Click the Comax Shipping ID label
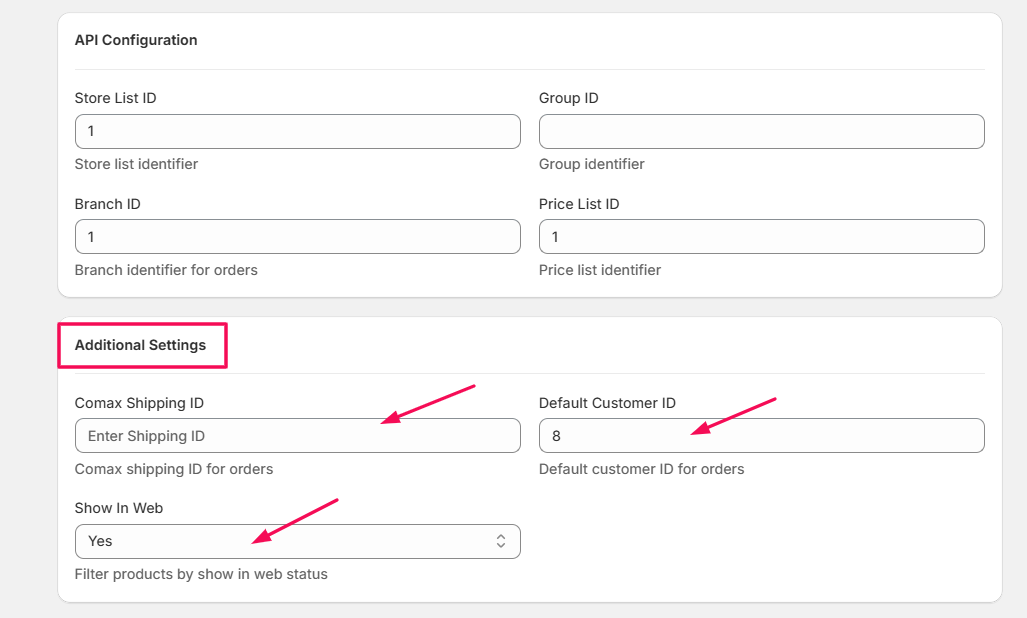This screenshot has height=618, width=1027. [139, 403]
